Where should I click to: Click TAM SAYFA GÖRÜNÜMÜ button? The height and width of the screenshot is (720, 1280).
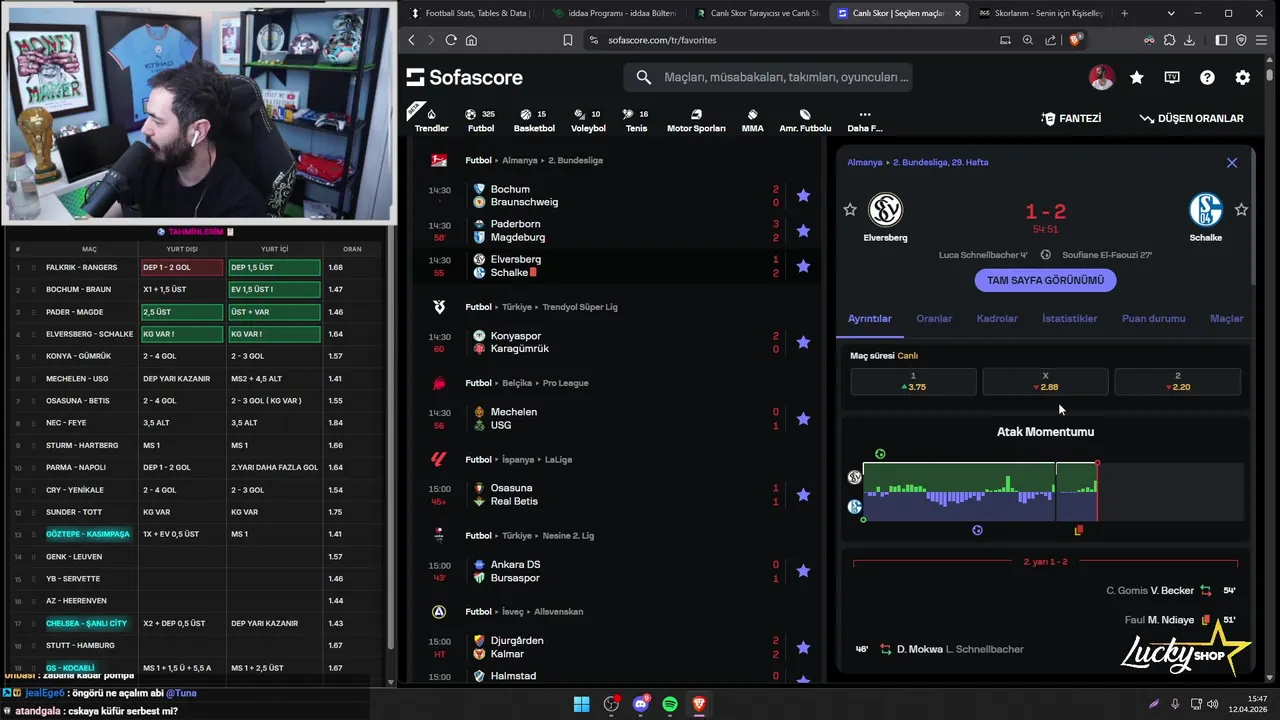tap(1045, 280)
